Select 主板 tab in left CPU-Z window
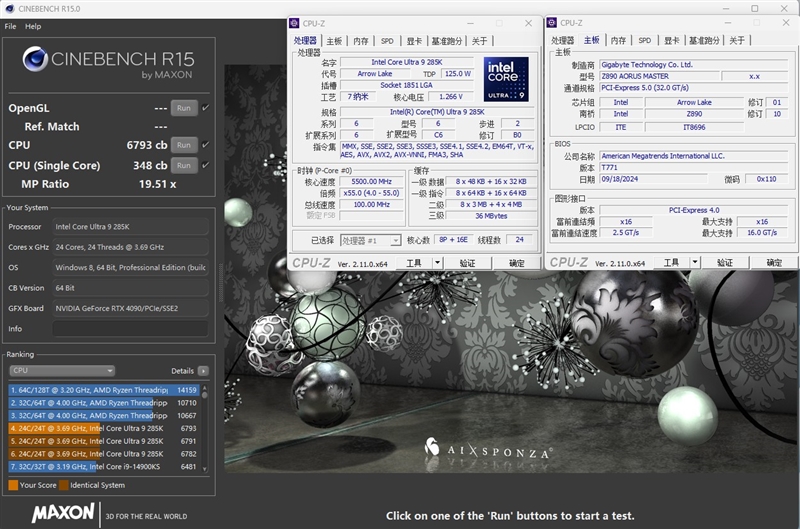800x529 pixels. pos(334,41)
